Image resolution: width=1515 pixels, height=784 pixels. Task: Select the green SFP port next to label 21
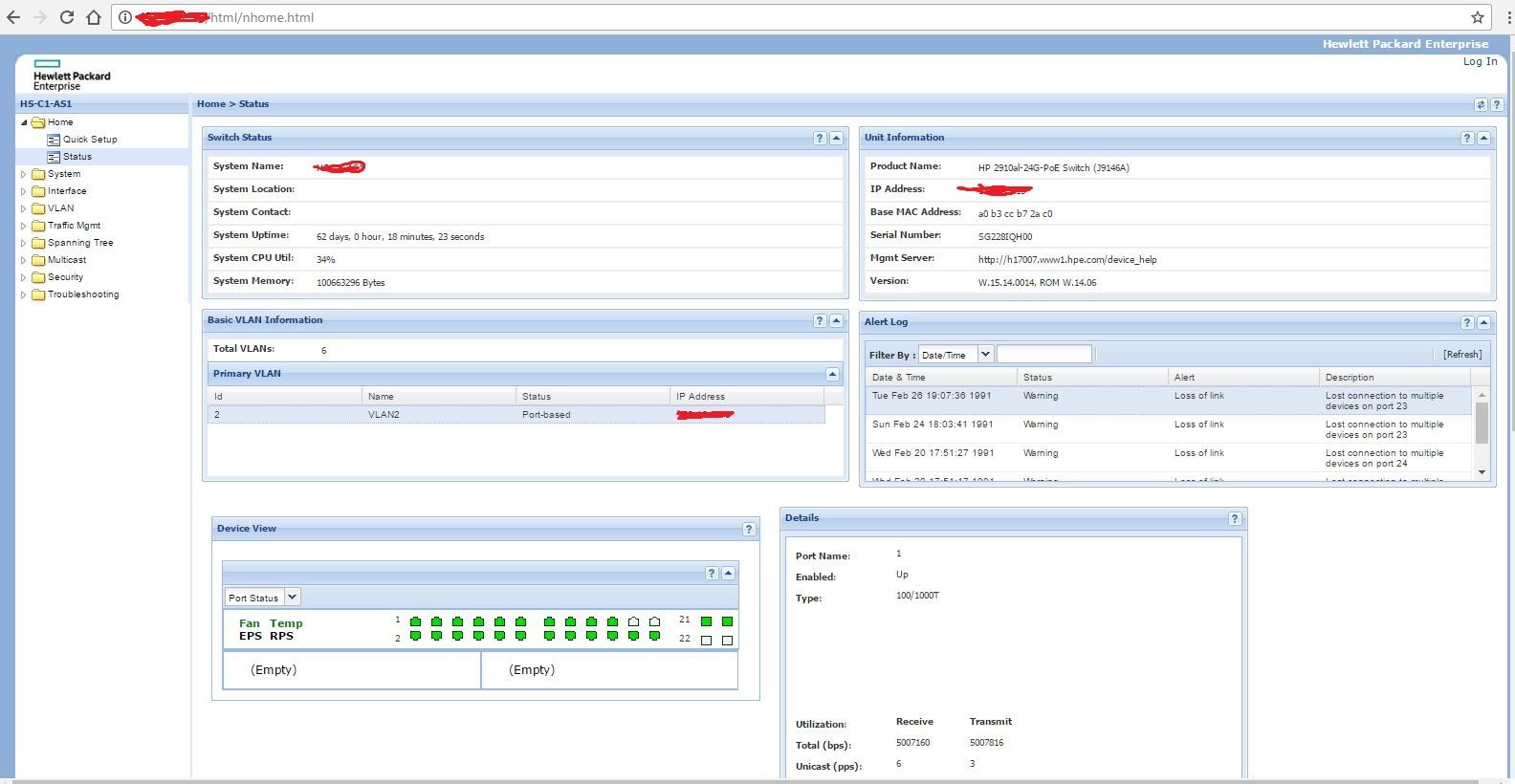[x=706, y=621]
